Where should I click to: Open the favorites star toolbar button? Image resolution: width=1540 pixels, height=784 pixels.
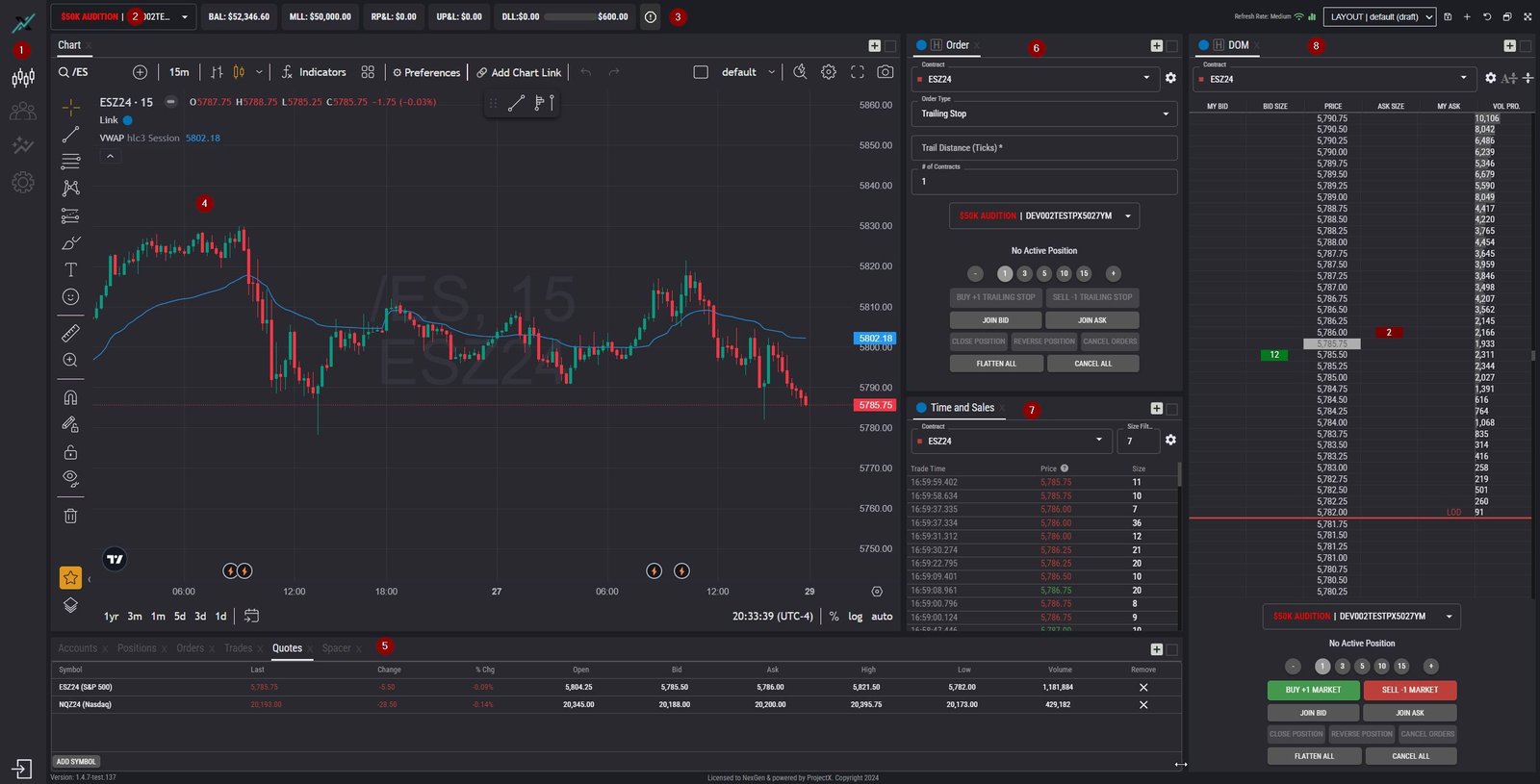(x=70, y=577)
